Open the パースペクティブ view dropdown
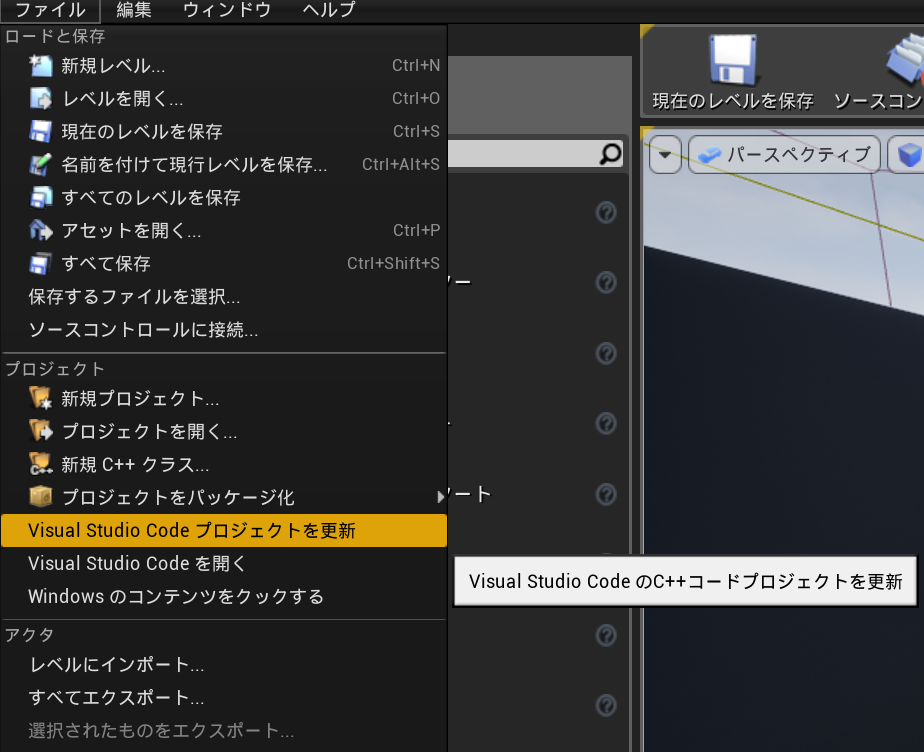The width and height of the screenshot is (924, 752). click(x=784, y=155)
